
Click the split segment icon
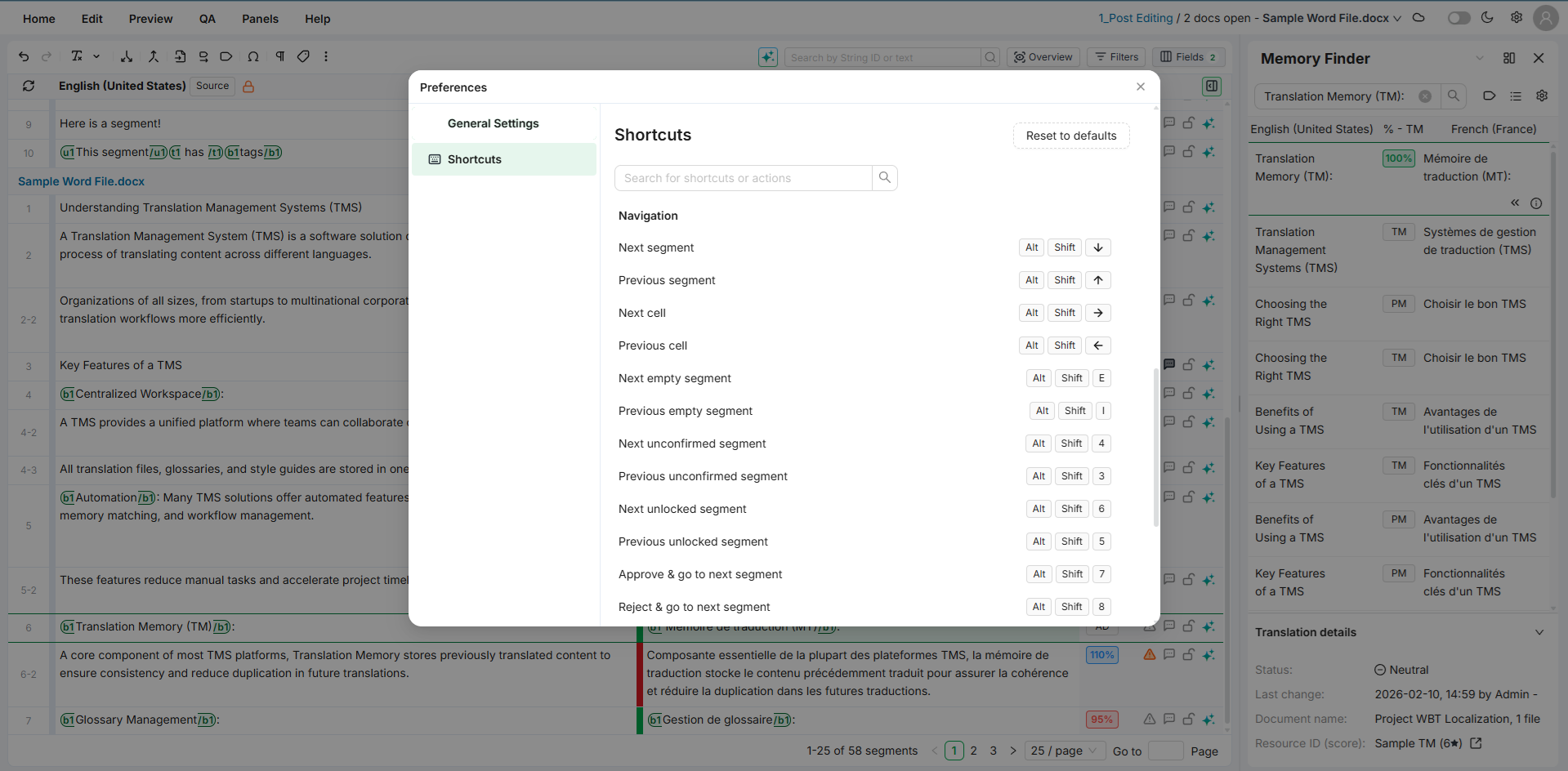[x=127, y=56]
